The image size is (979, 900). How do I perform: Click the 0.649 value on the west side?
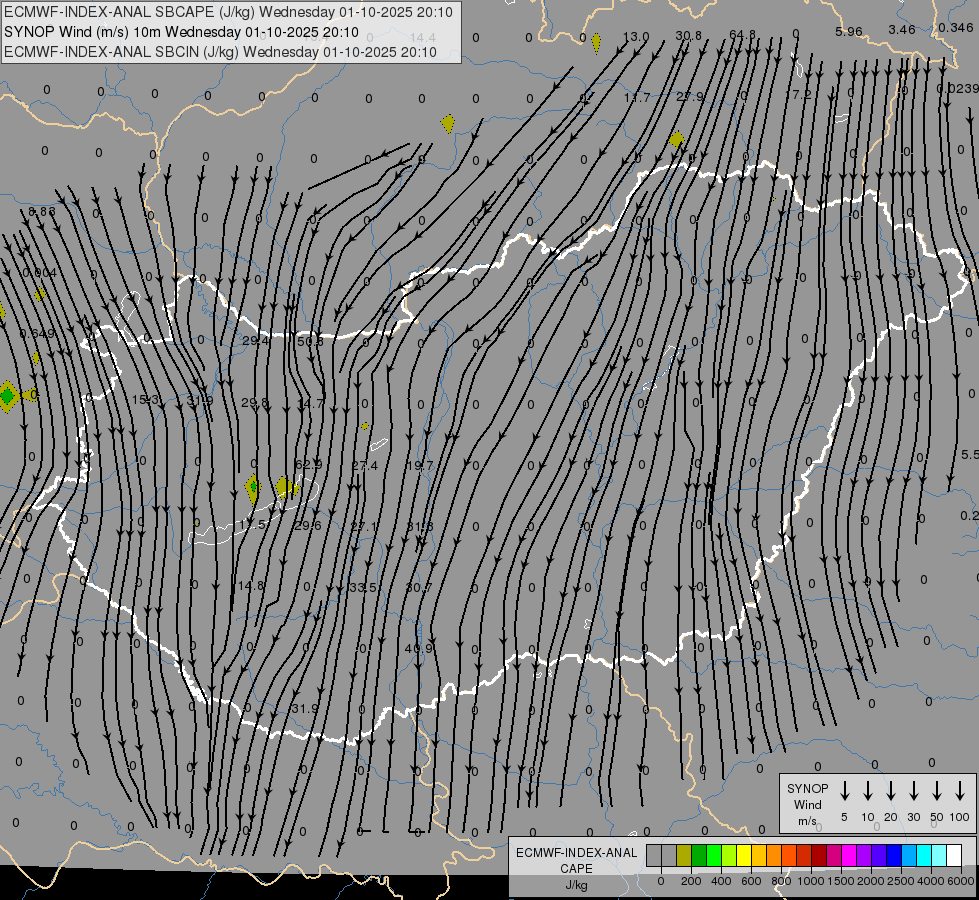(37, 334)
